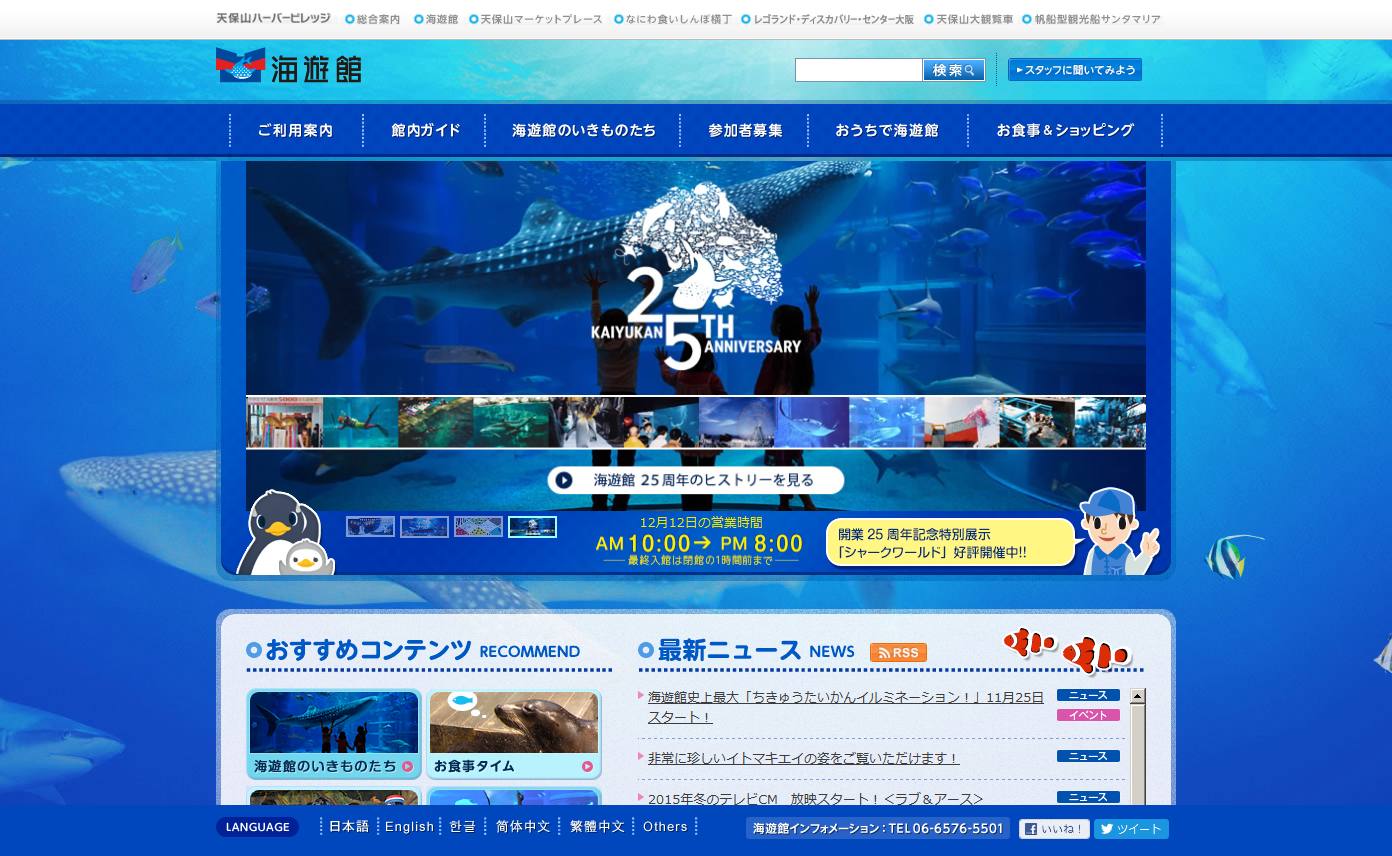Select the second slideshow thumbnail
Image resolution: width=1392 pixels, height=856 pixels.
(x=424, y=527)
